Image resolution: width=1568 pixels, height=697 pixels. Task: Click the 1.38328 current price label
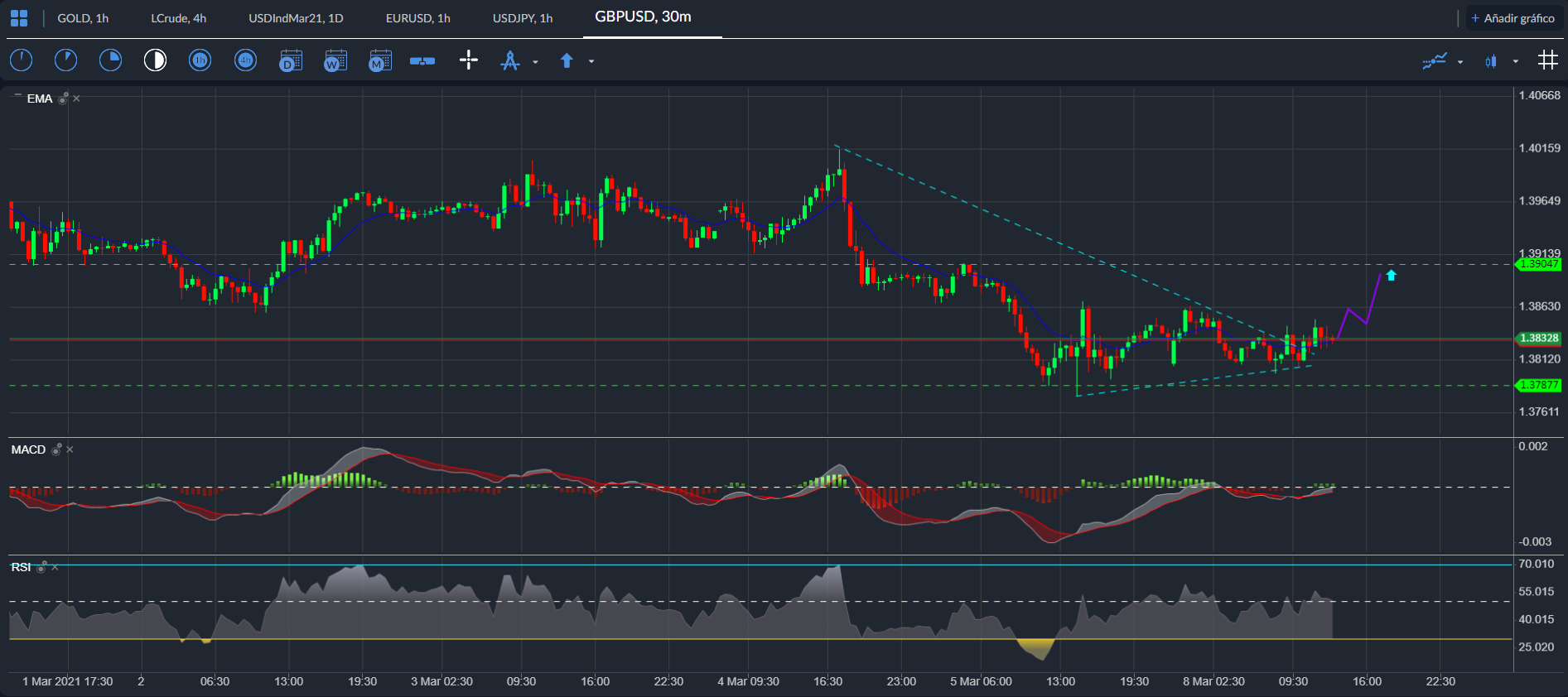(1538, 338)
